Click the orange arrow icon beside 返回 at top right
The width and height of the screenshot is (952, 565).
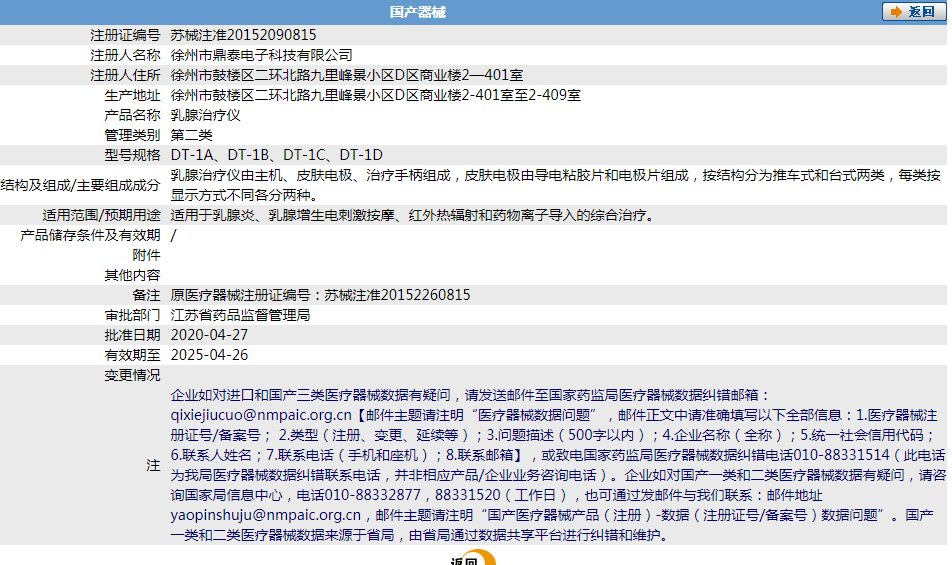click(x=894, y=12)
